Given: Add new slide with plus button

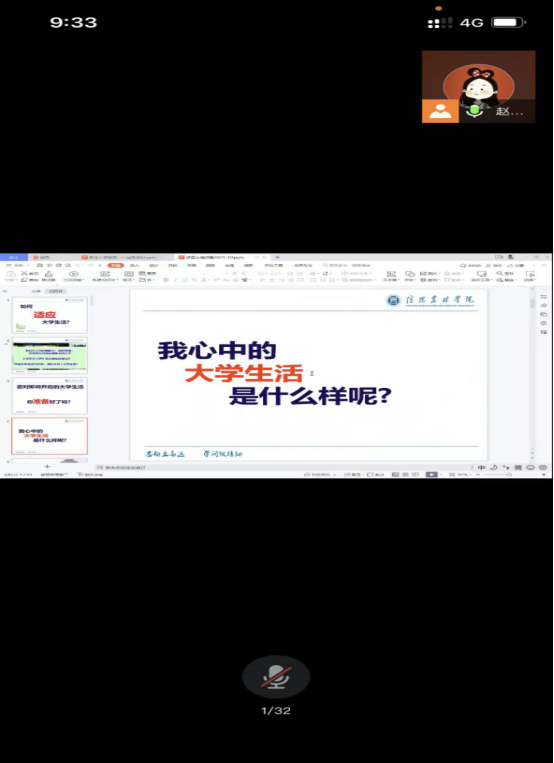Looking at the screenshot, I should (47, 467).
